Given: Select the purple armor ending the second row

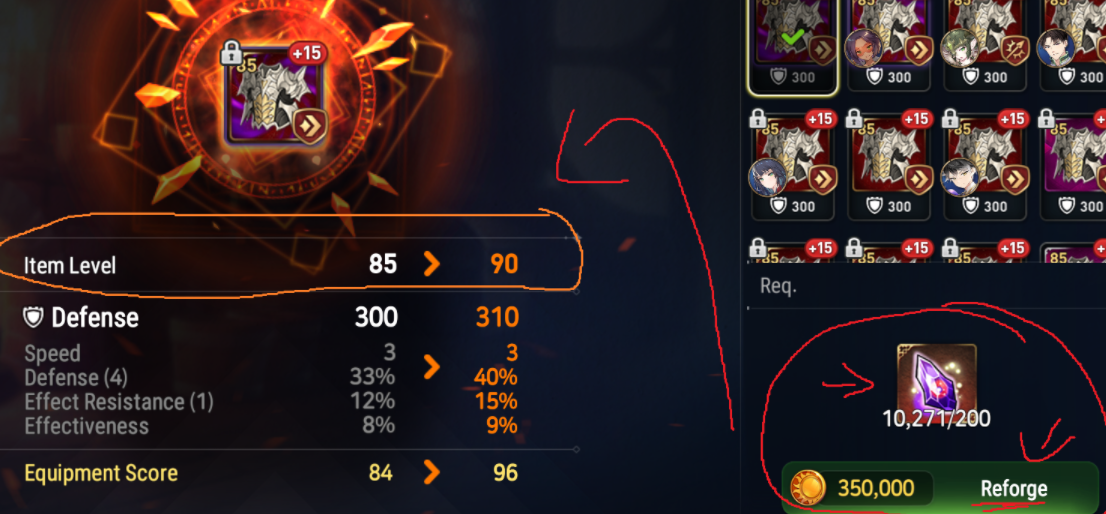Looking at the screenshot, I should [1073, 166].
